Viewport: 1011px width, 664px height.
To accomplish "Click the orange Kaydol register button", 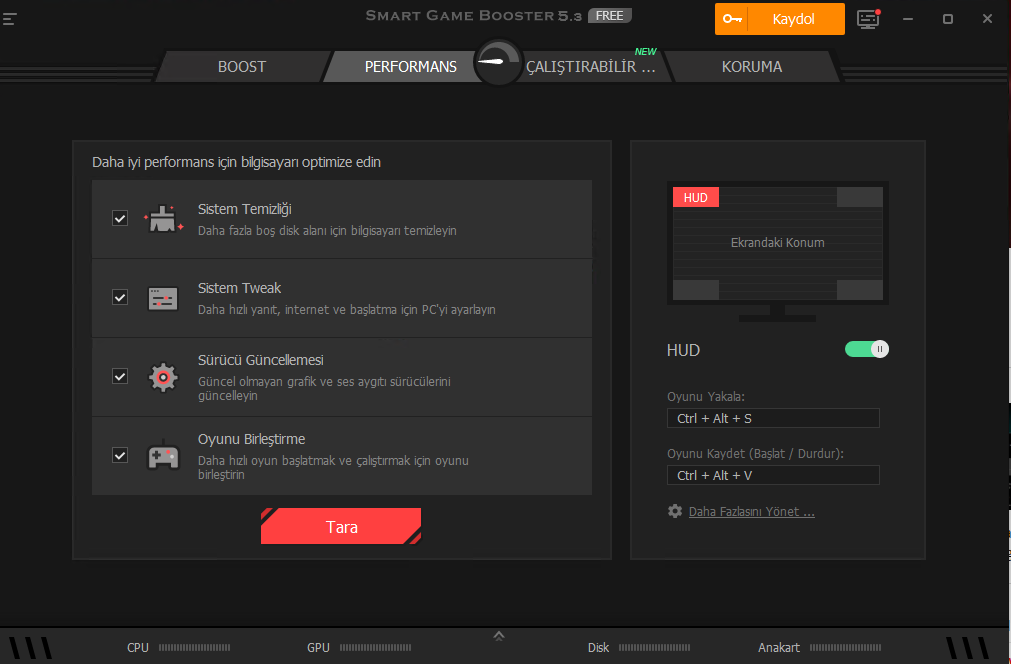I will 779,19.
